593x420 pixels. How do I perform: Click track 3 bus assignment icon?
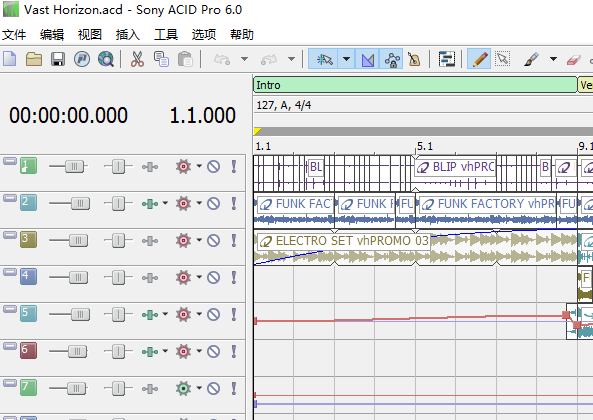pyautogui.click(x=150, y=240)
